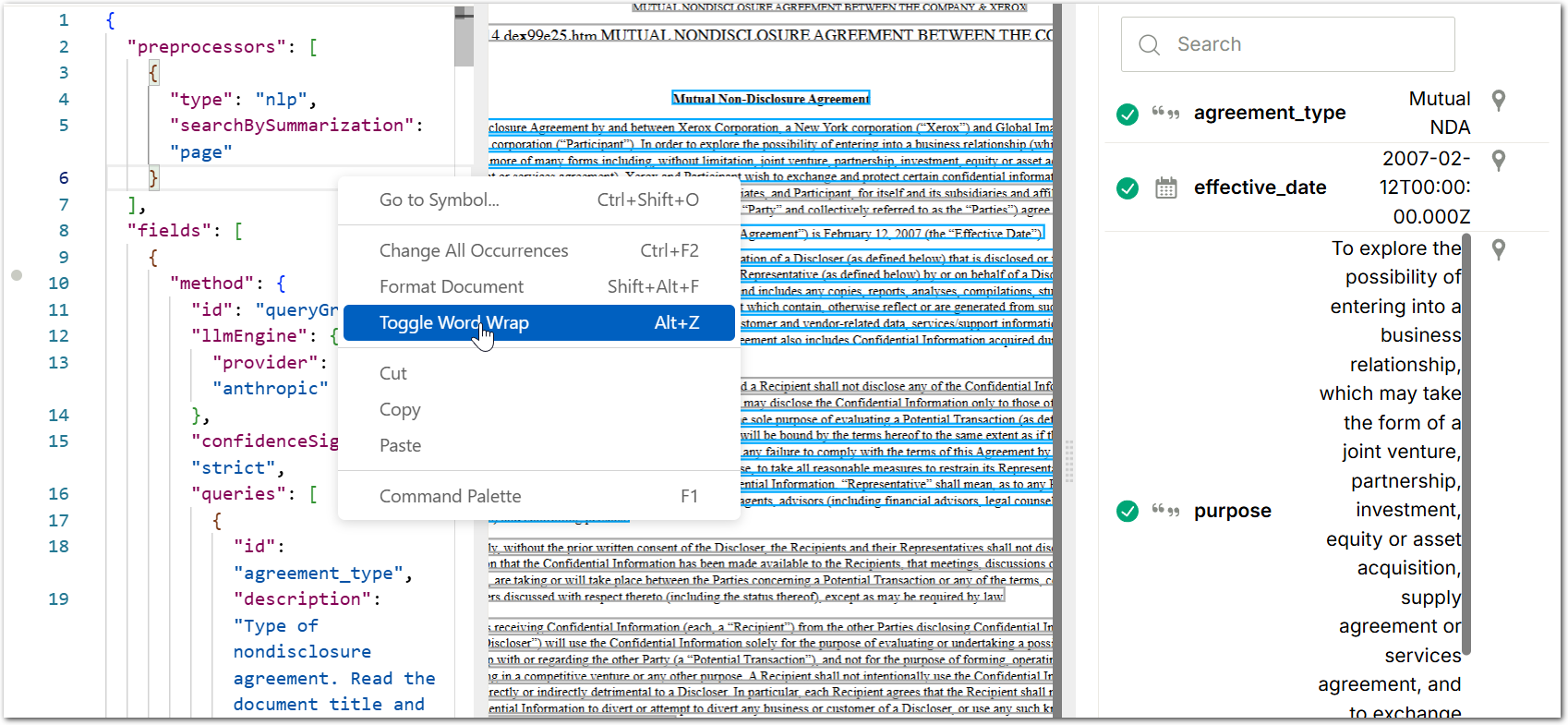Image resolution: width=1568 pixels, height=725 pixels.
Task: Click the "preprocessors" key on line 2
Action: (x=206, y=47)
